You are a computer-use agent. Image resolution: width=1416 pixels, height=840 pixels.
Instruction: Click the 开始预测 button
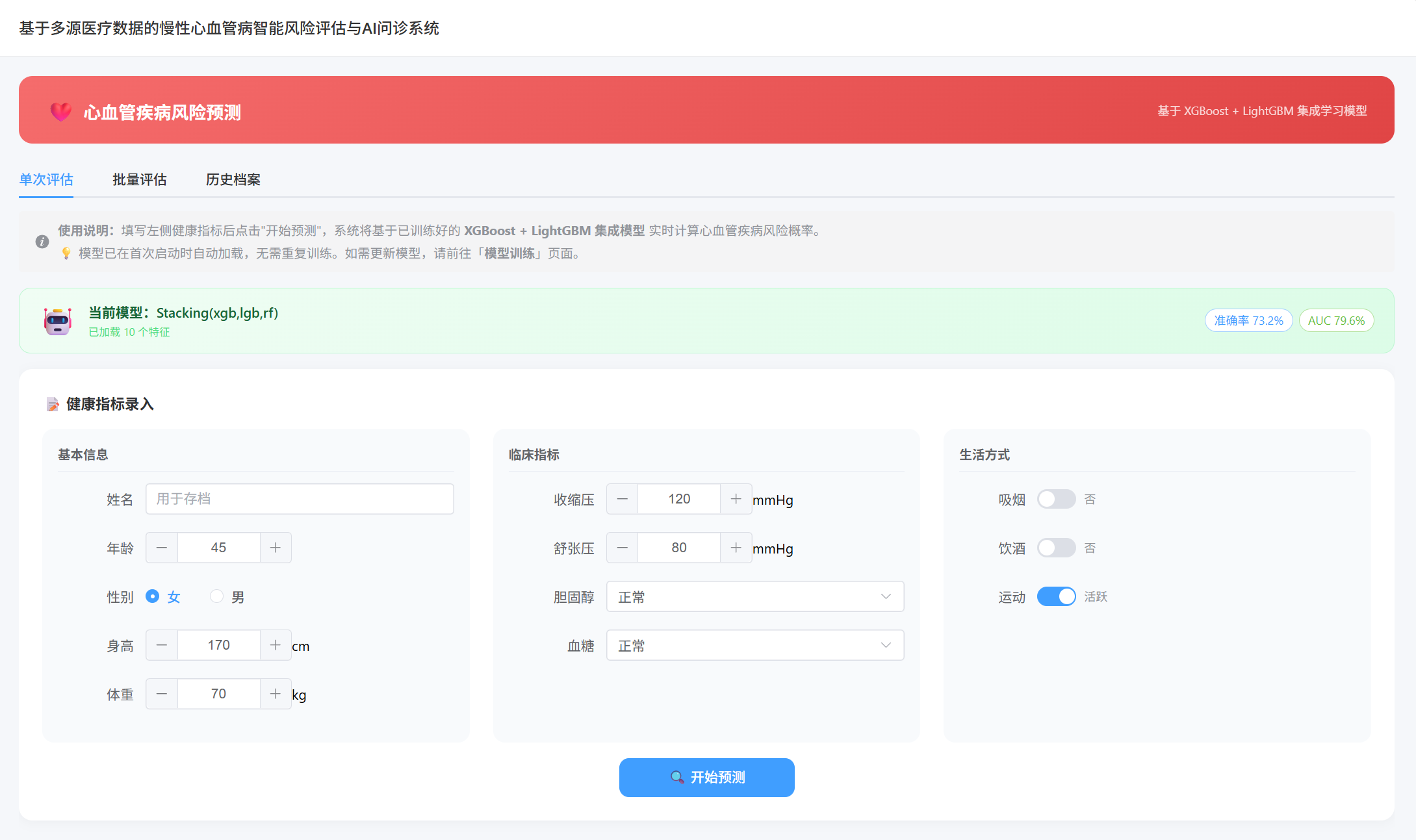click(707, 778)
